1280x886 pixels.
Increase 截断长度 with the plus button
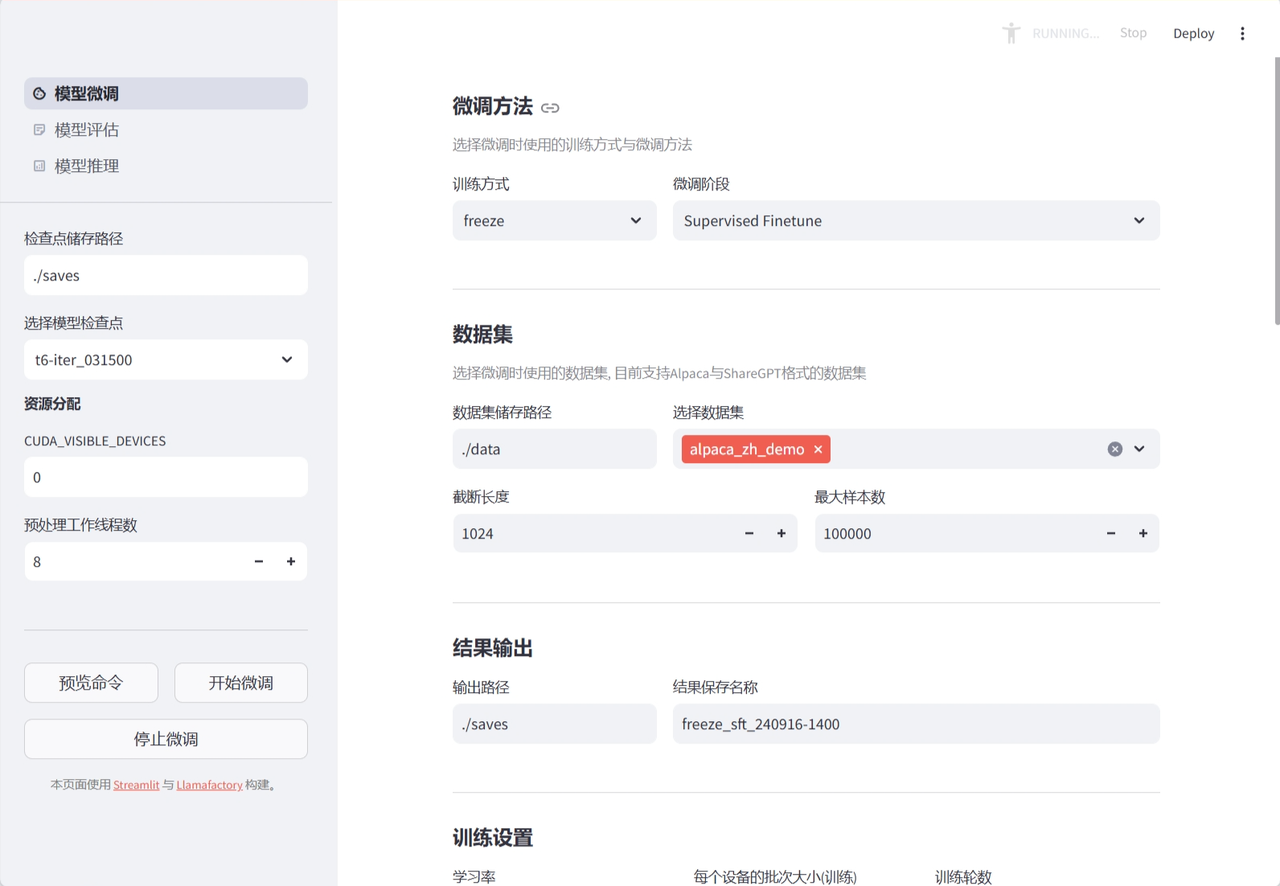[781, 534]
